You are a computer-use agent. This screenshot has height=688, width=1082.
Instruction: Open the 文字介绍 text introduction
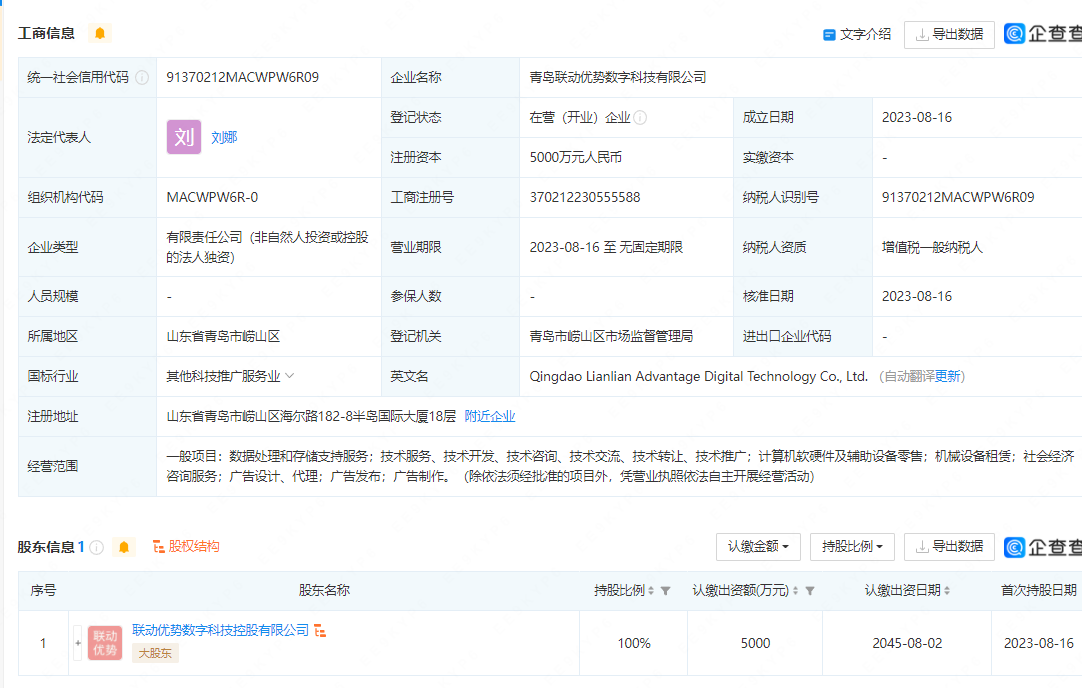(x=857, y=35)
